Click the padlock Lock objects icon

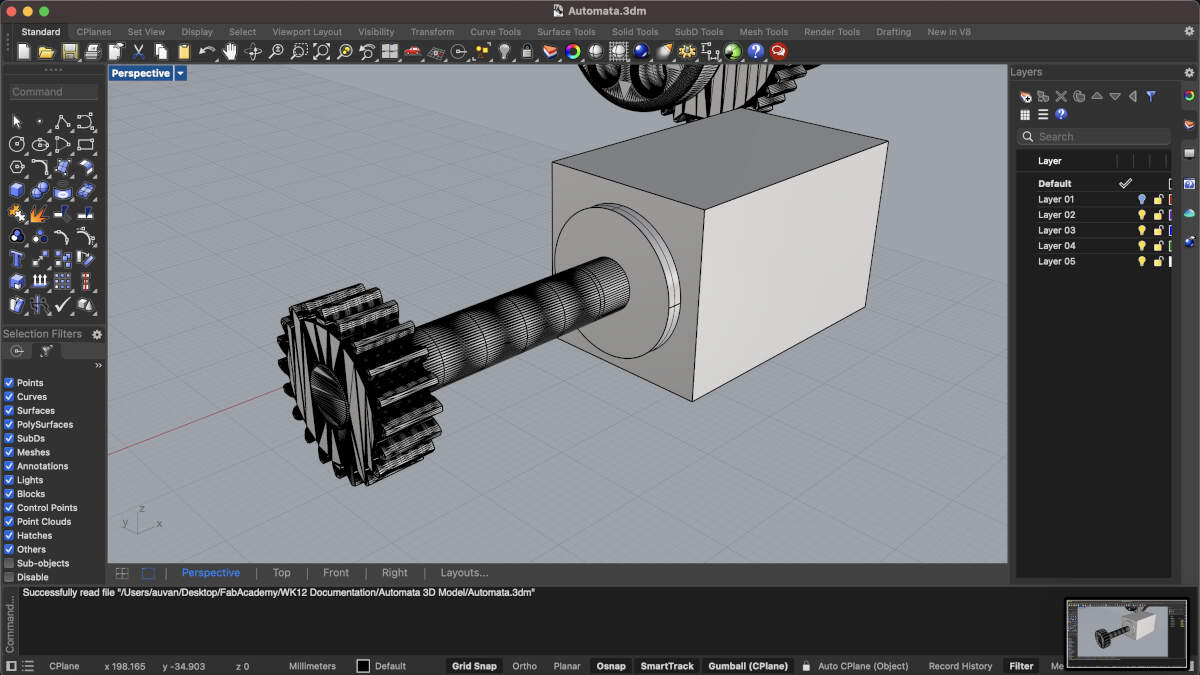(x=527, y=51)
